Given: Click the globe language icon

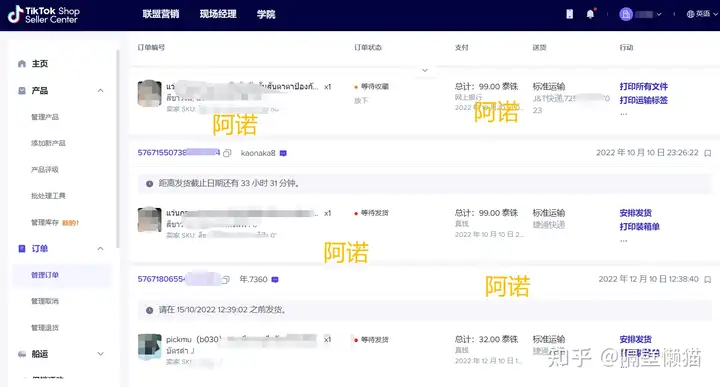Looking at the screenshot, I should (690, 14).
